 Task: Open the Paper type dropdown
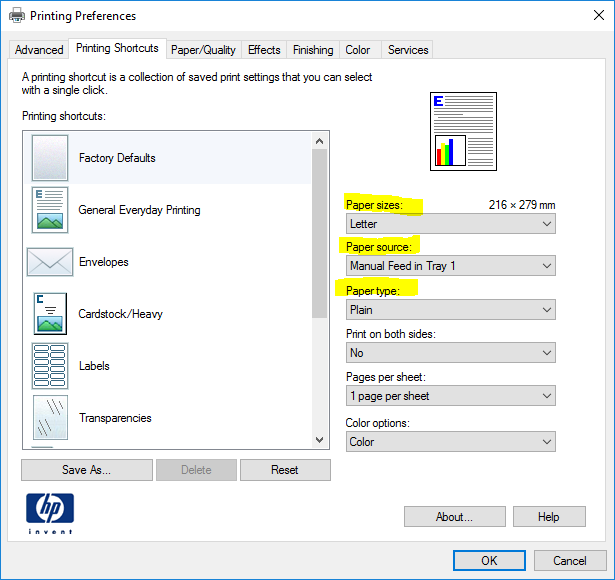[x=450, y=310]
